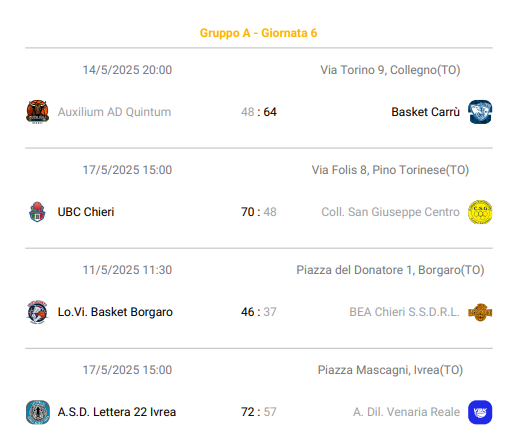Click the 48 : 64 match score
Image resolution: width=509 pixels, height=447 pixels.
259,112
